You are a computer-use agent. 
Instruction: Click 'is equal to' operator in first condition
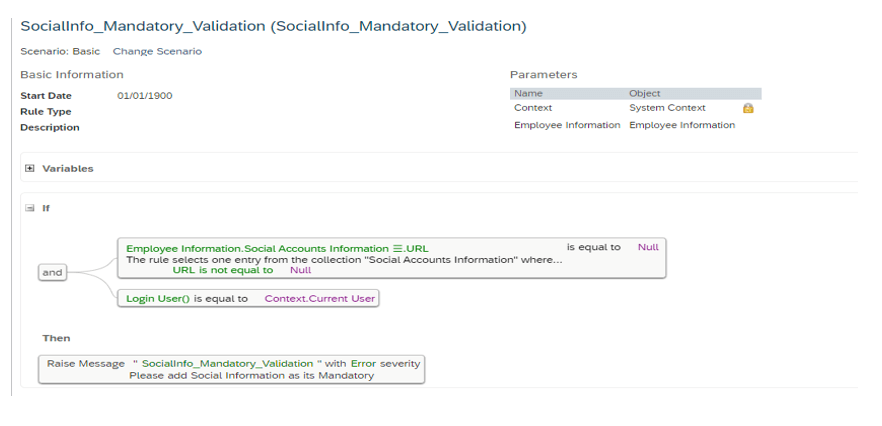pos(593,247)
